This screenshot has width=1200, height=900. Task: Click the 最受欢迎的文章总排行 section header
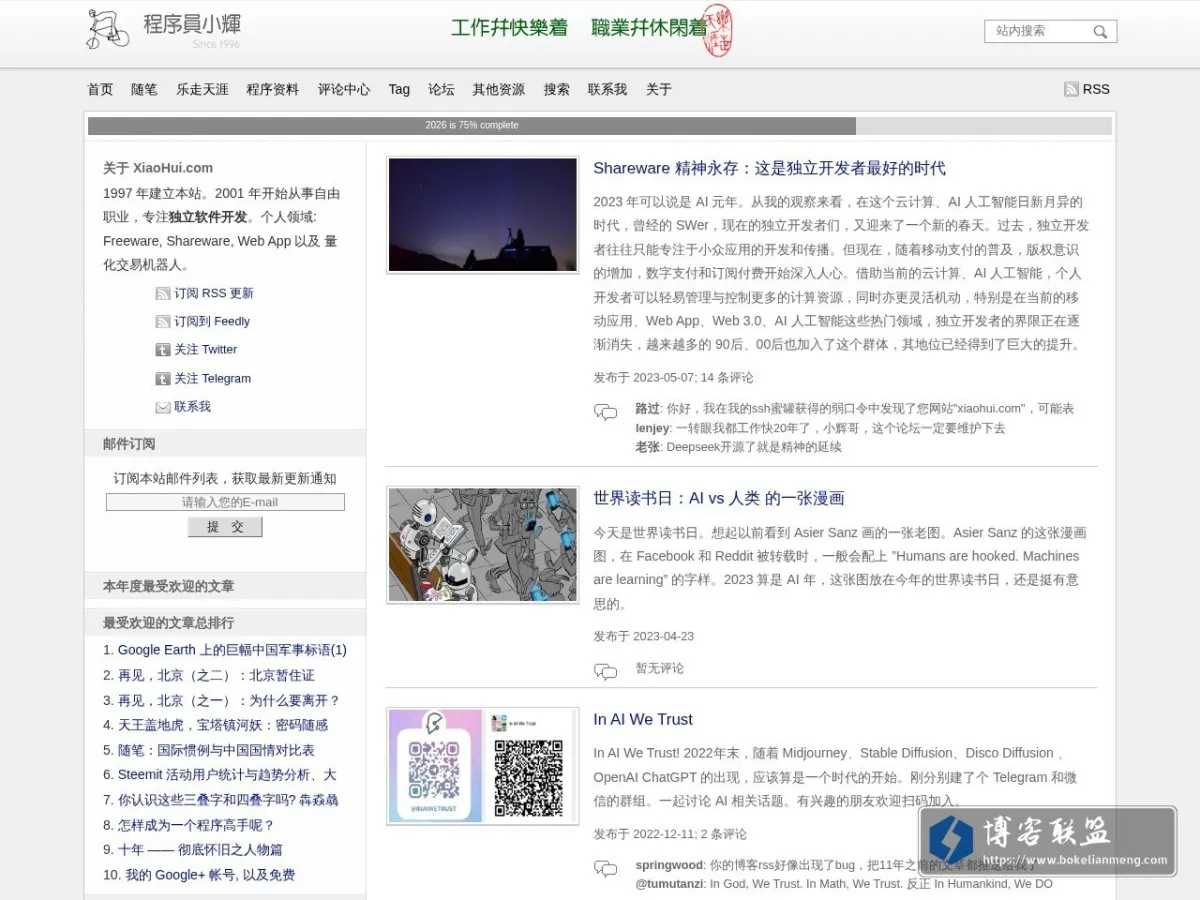pyautogui.click(x=225, y=622)
